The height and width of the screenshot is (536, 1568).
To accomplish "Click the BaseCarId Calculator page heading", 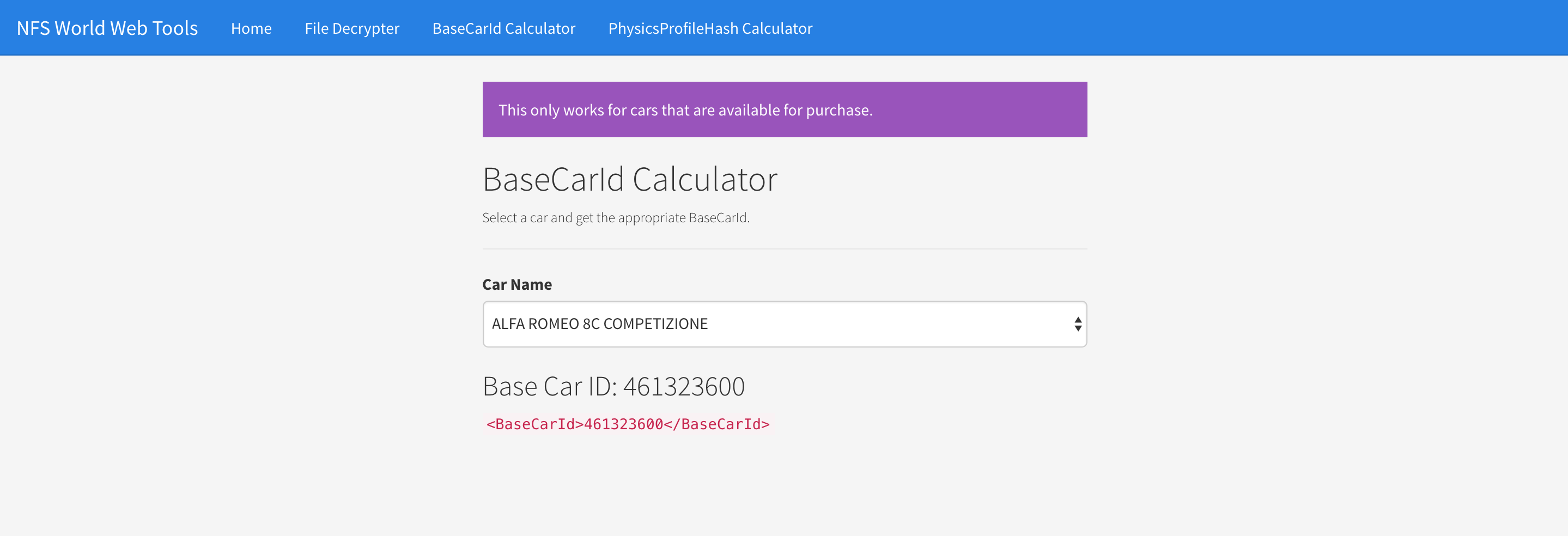I will tap(629, 179).
